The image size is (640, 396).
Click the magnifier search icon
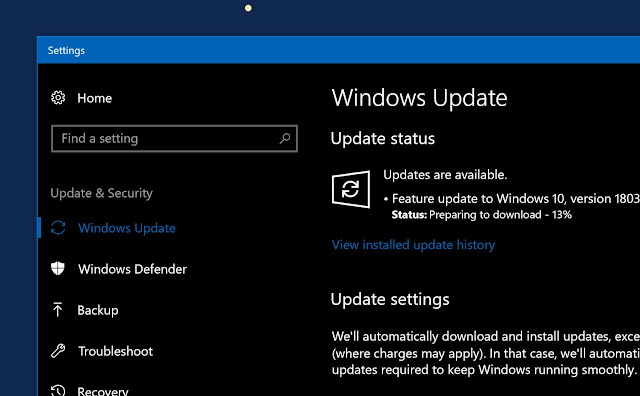tap(285, 138)
